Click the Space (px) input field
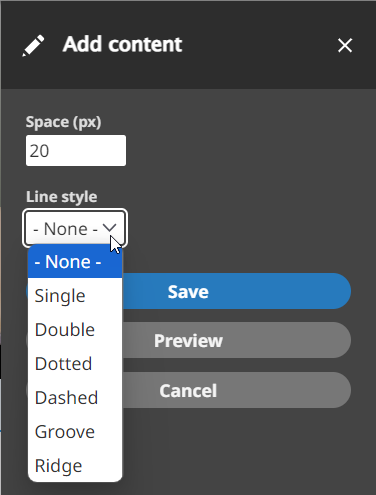 [x=76, y=150]
